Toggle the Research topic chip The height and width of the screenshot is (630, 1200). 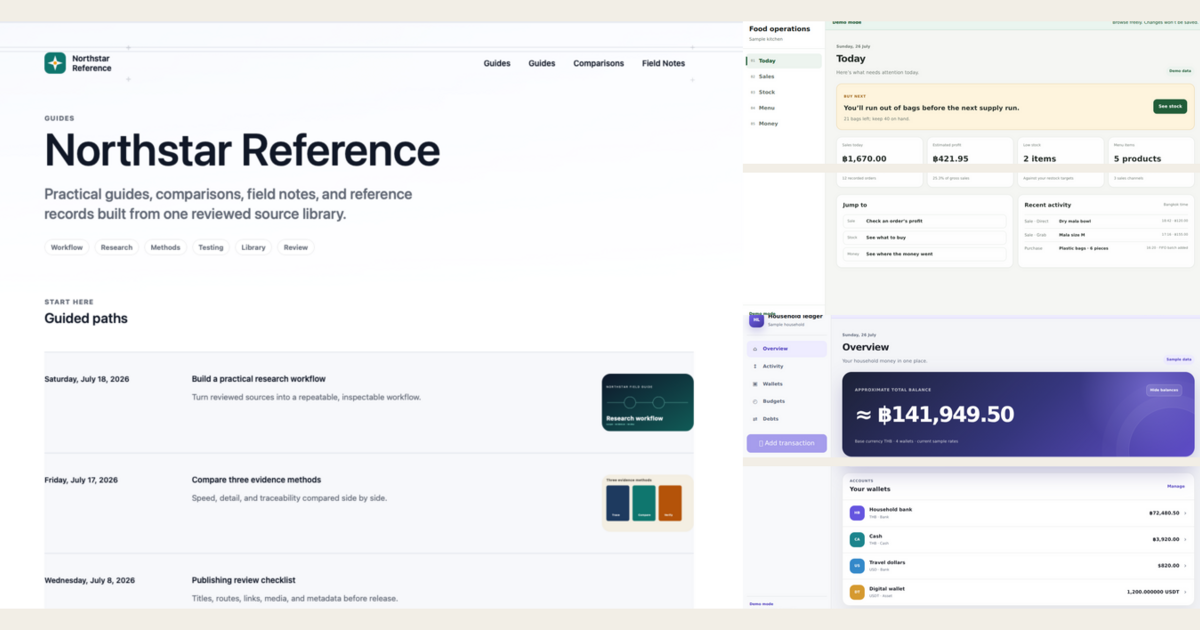117,247
